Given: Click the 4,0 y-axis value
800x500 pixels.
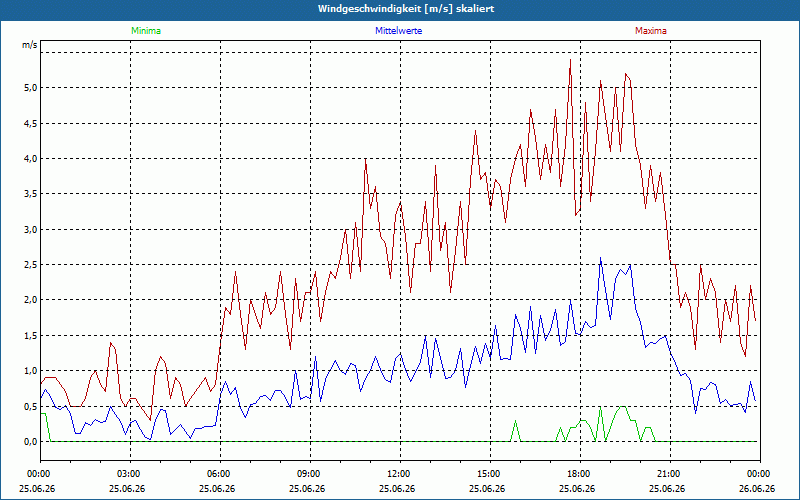Looking at the screenshot, I should pyautogui.click(x=31, y=159).
